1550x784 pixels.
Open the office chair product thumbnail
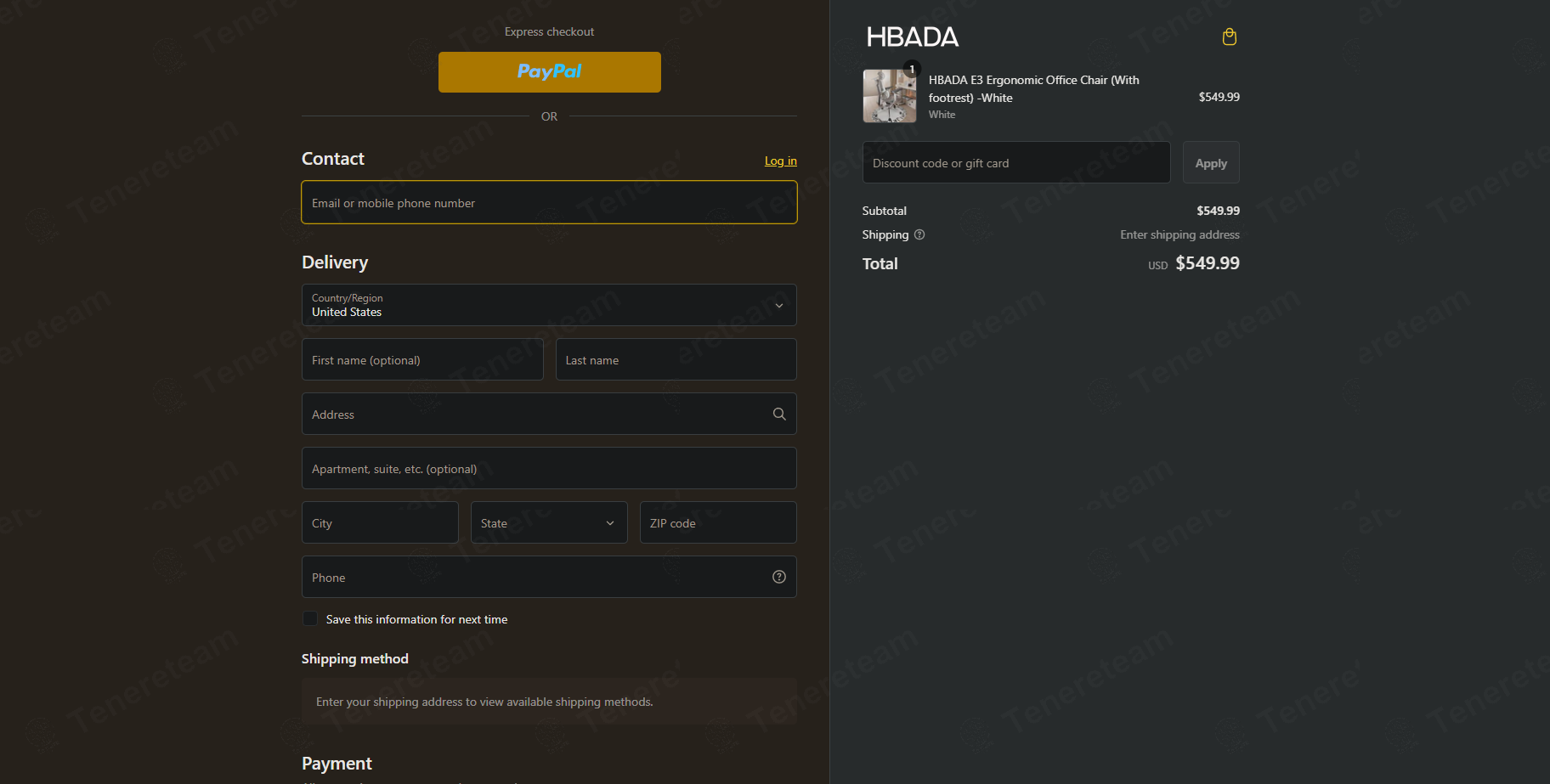pyautogui.click(x=890, y=96)
